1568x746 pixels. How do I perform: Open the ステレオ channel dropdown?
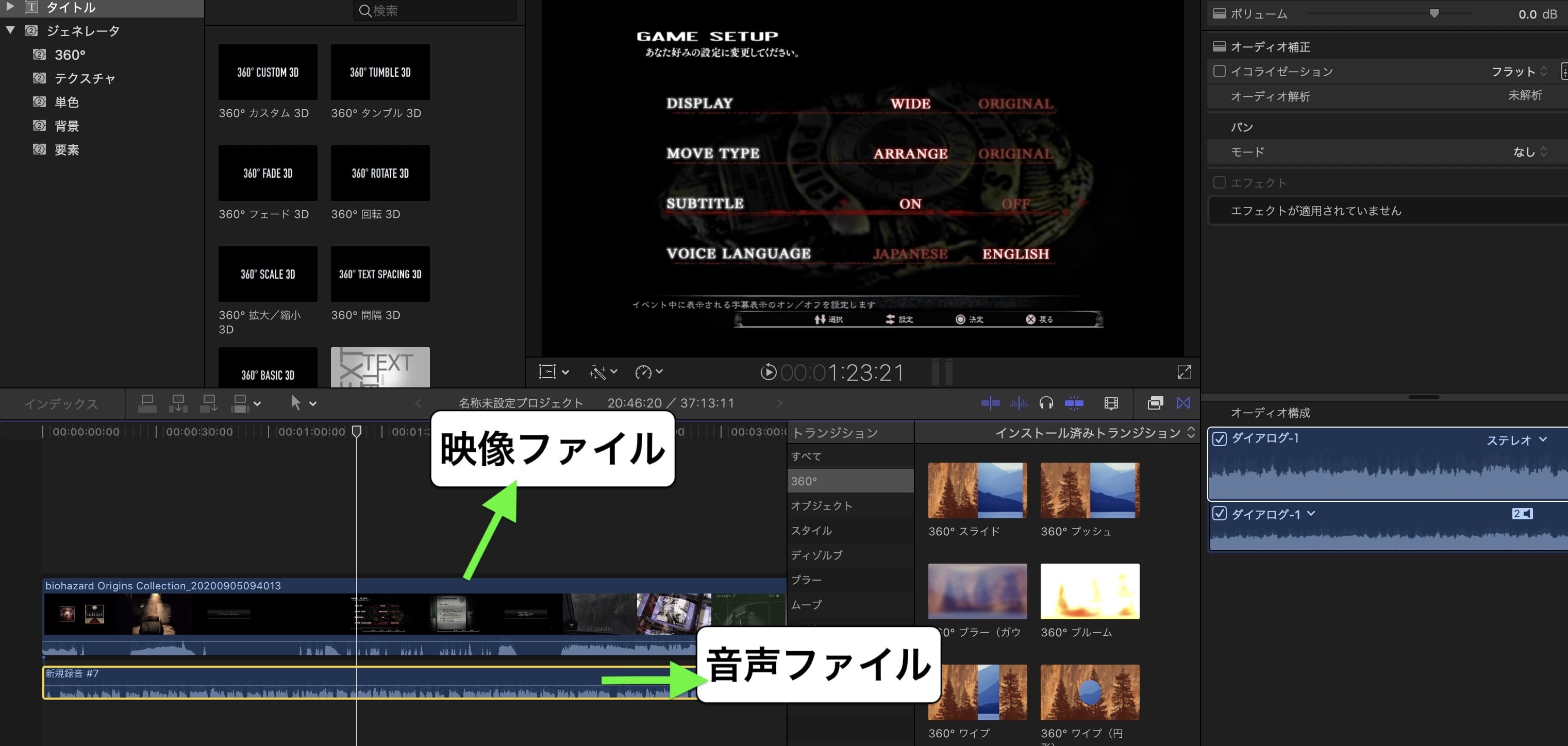tap(1515, 440)
